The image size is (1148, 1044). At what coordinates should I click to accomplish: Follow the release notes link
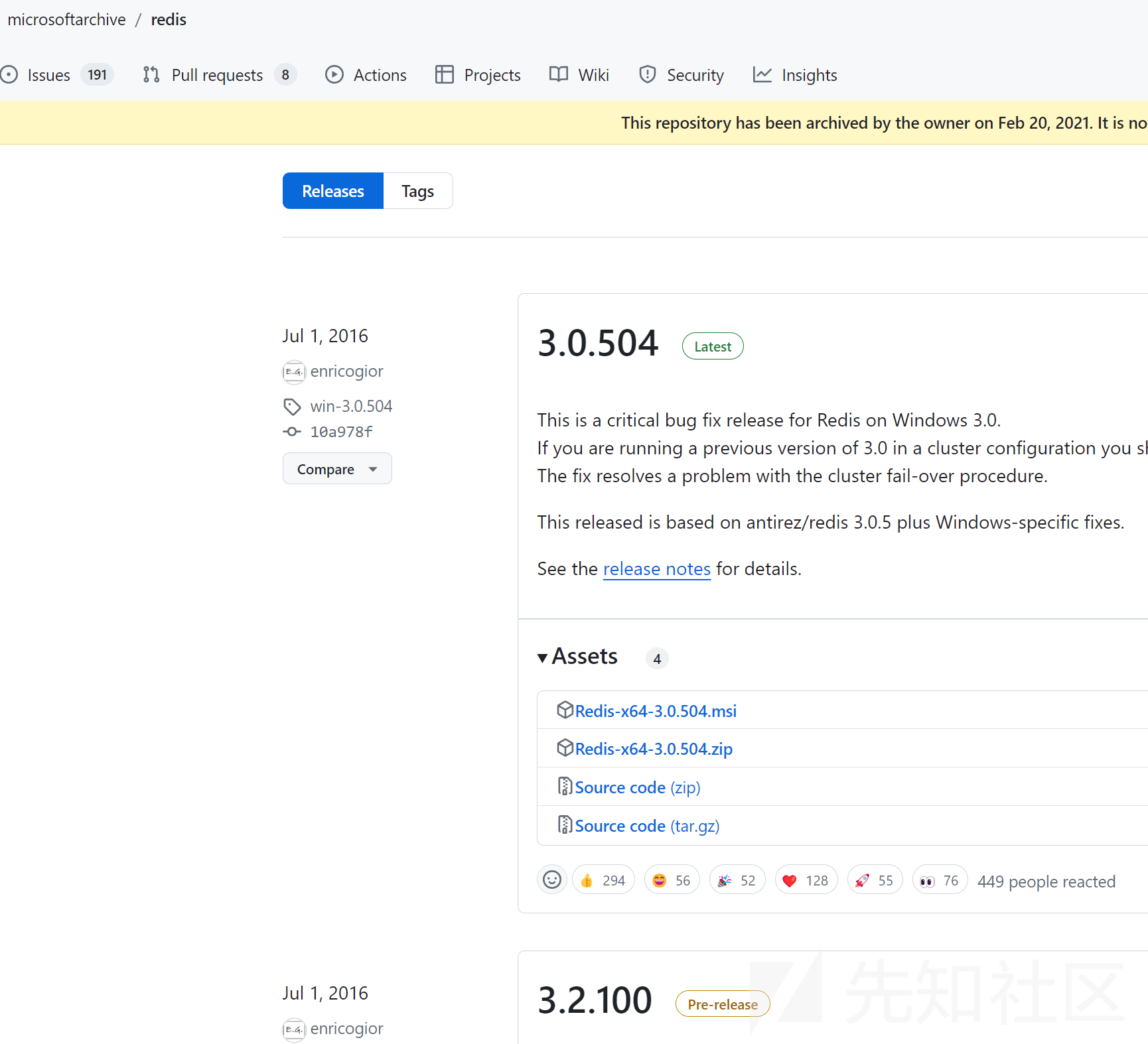pyautogui.click(x=657, y=568)
